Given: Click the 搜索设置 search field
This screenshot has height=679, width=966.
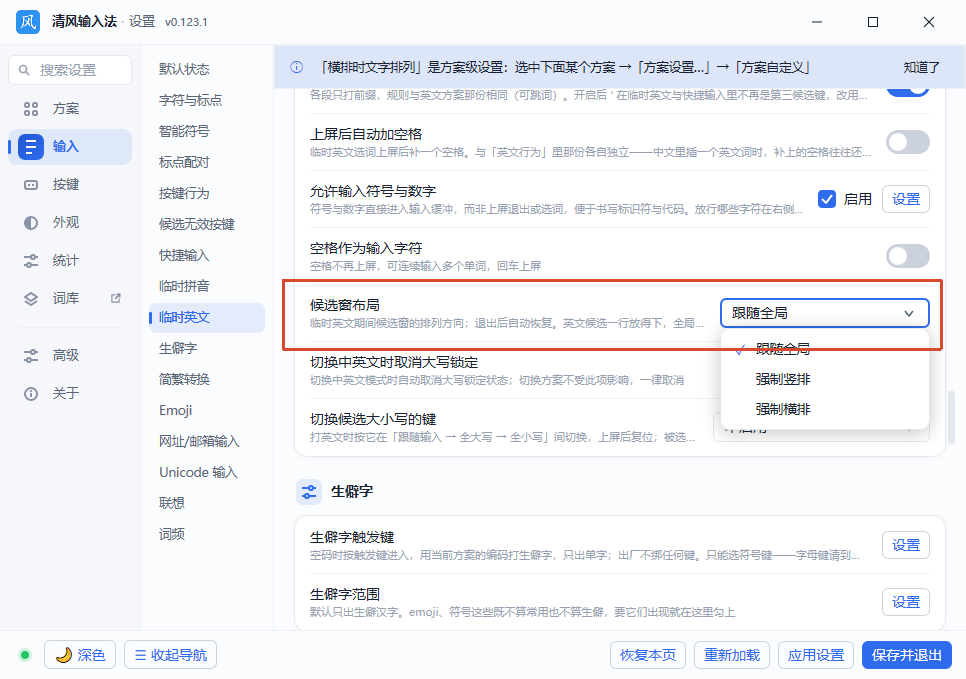Looking at the screenshot, I should [70, 70].
